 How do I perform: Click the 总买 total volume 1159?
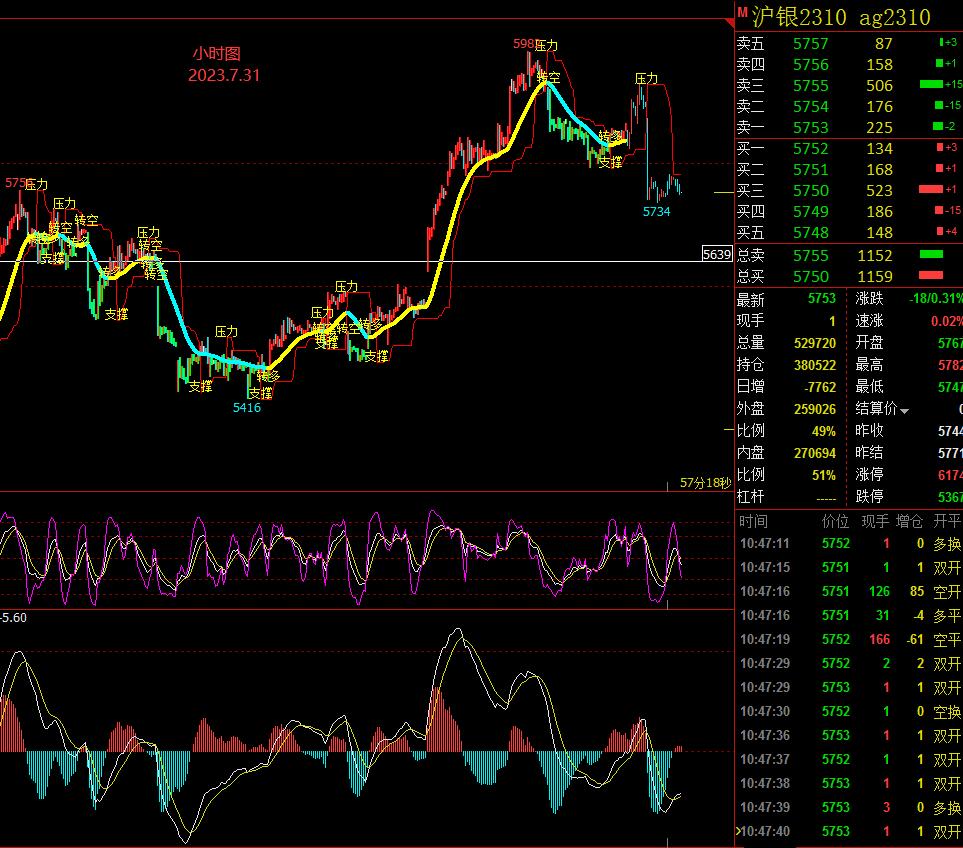875,276
